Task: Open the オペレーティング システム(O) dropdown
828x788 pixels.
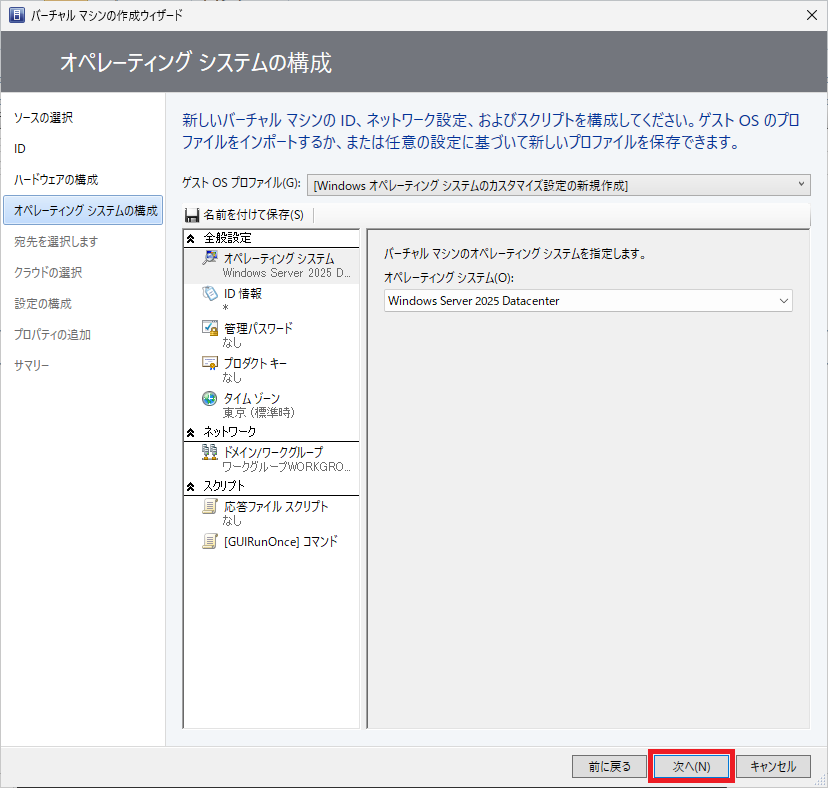Action: coord(588,301)
